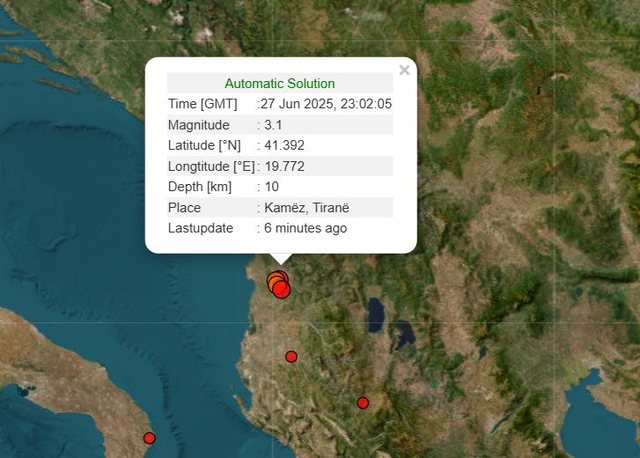Close the earthquake info popup
Viewport: 640px width, 458px height.
tap(404, 70)
